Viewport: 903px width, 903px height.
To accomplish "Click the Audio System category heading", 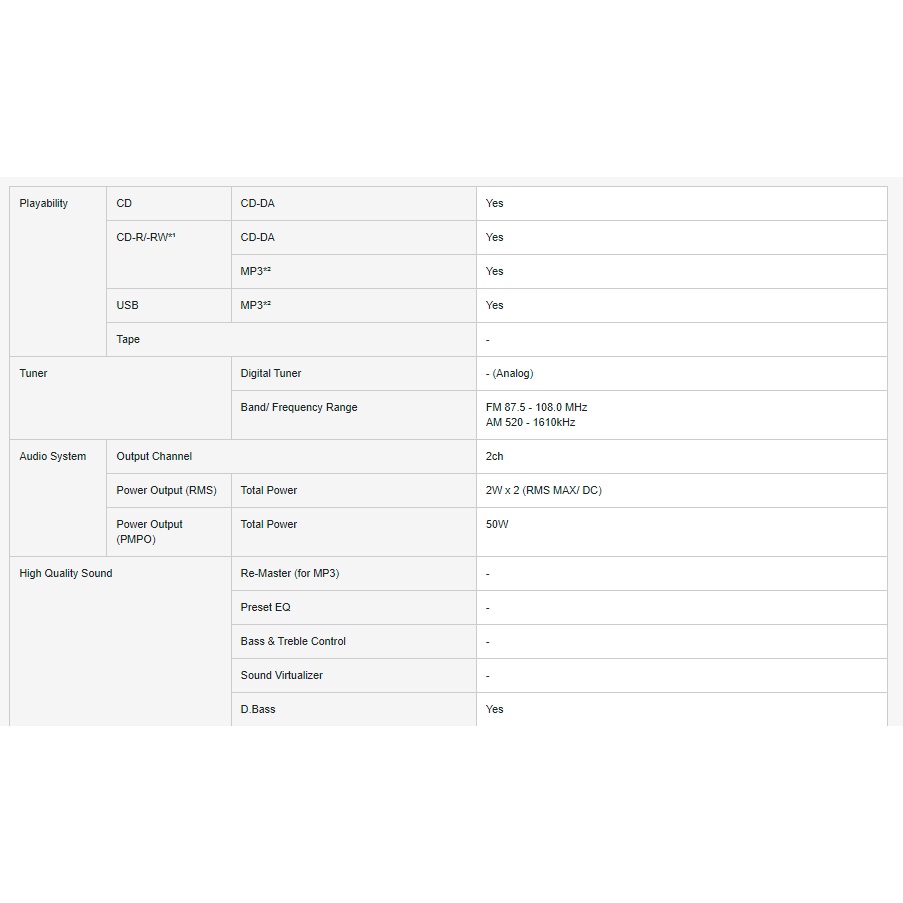I will (x=53, y=457).
